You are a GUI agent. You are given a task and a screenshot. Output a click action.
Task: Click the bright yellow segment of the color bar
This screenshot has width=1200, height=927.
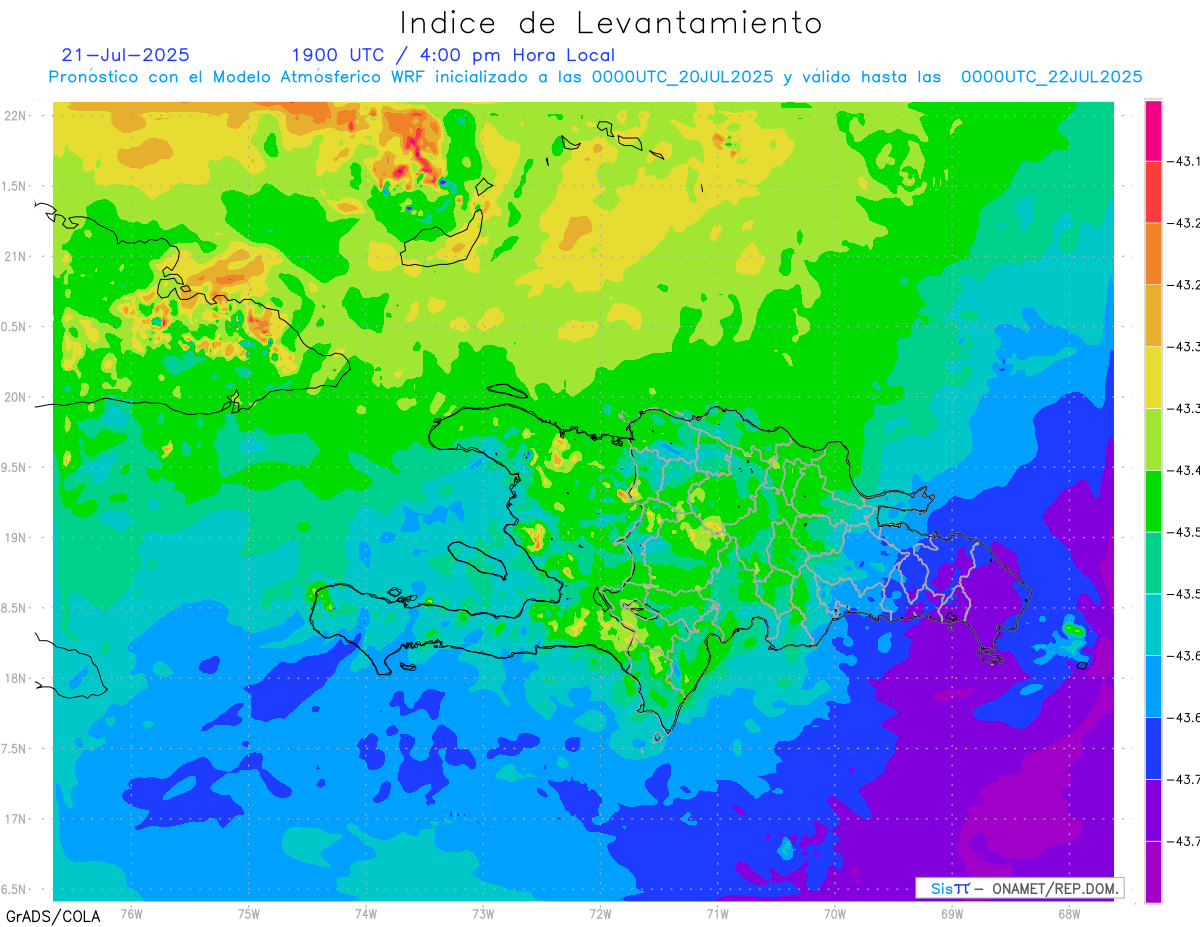pos(1153,377)
